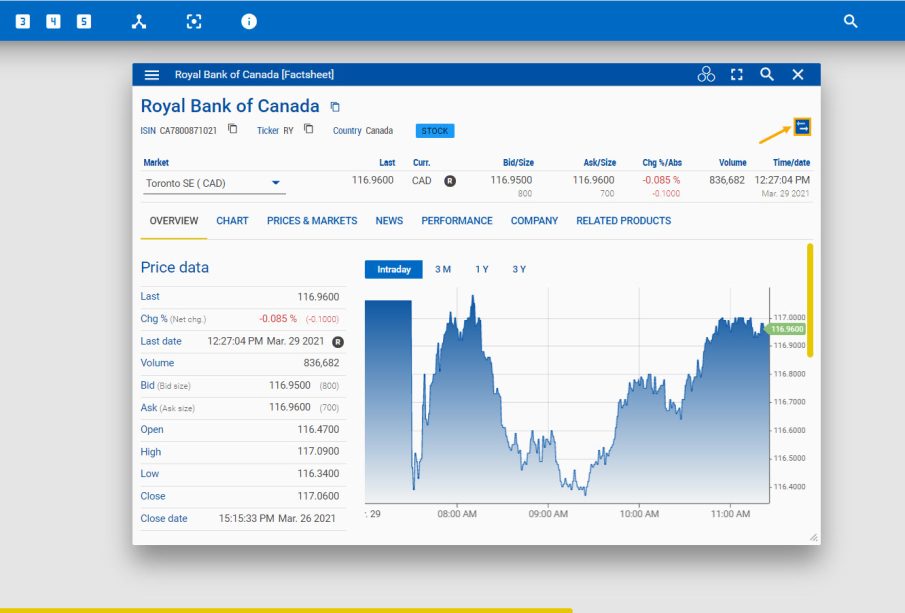Screen dimensions: 905x613
Task: Open the Toronto SE (CAD) market dropdown
Action: click(214, 183)
